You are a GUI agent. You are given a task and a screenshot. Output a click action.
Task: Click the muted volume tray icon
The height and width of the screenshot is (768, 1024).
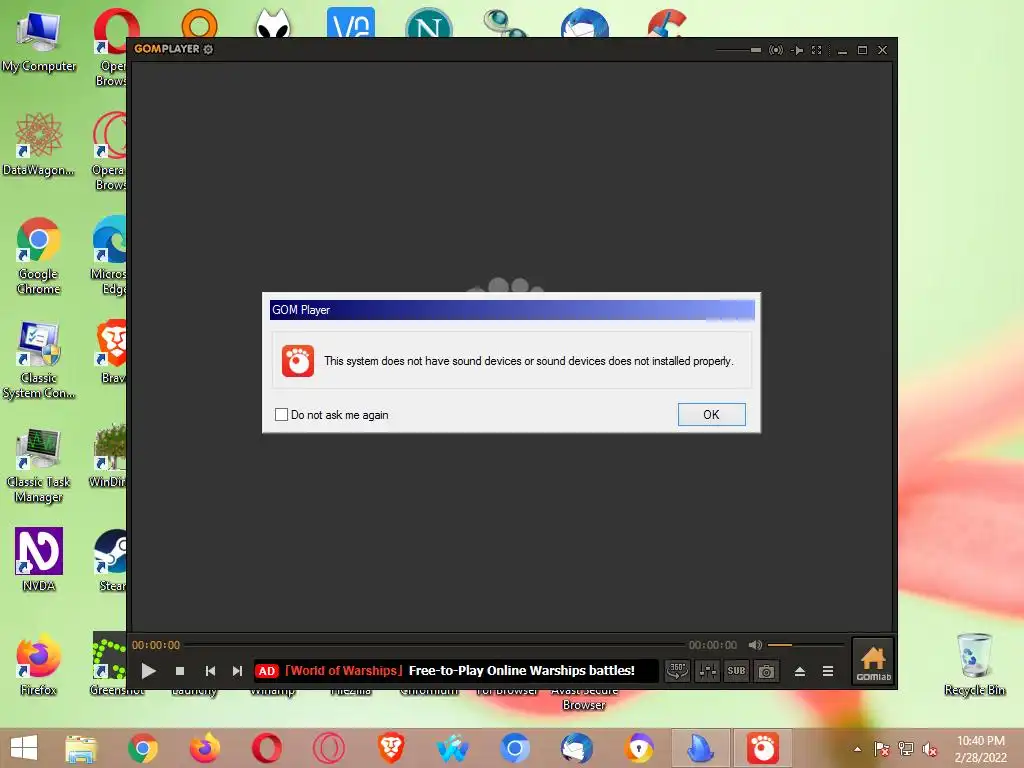tap(930, 749)
